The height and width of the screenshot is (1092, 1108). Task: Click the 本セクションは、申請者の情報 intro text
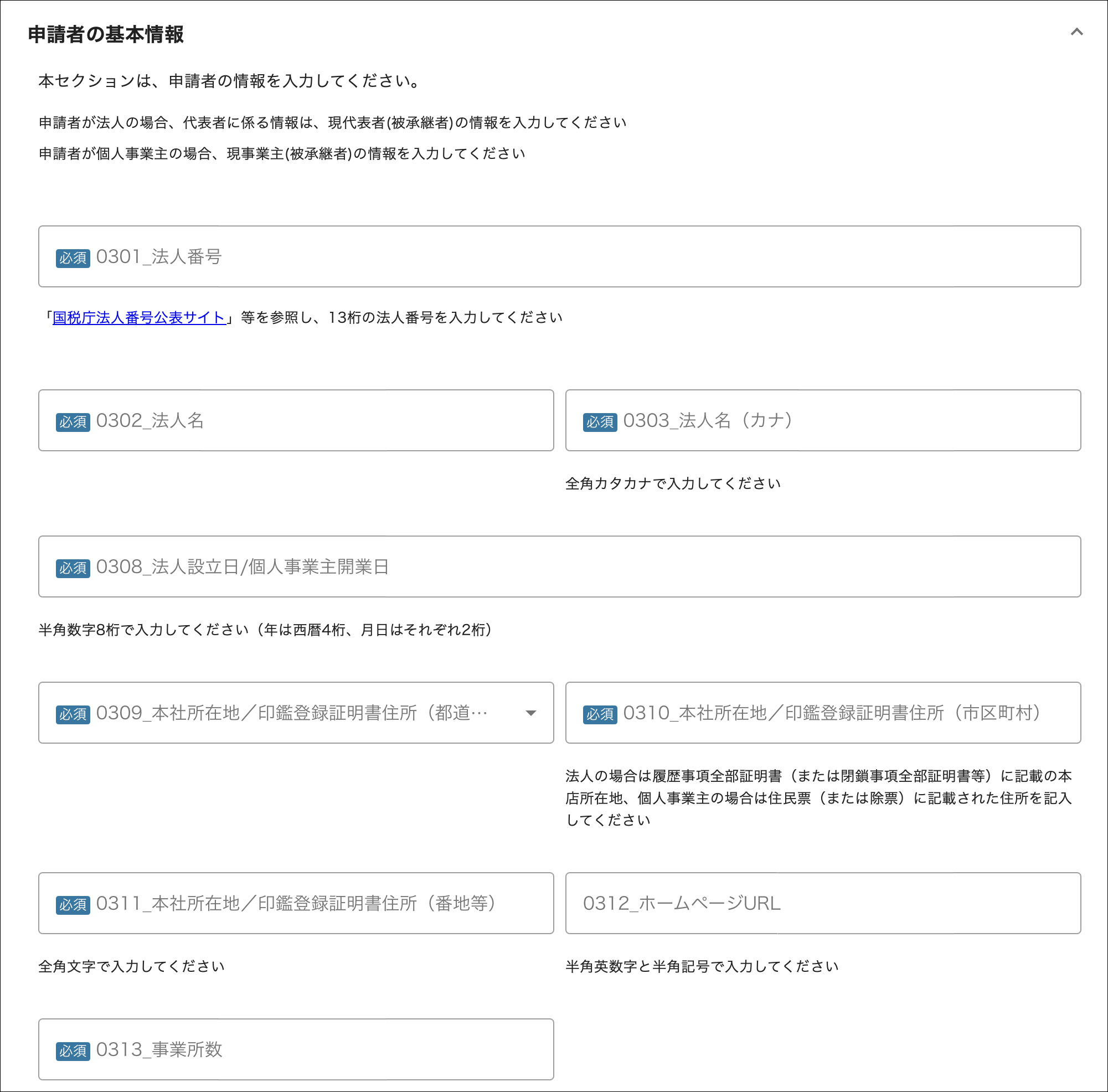[x=229, y=81]
